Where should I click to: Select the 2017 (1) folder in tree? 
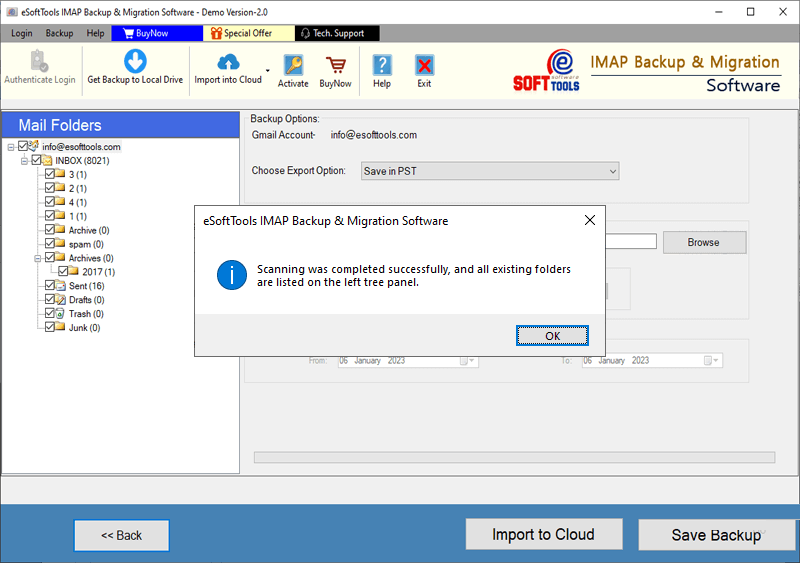click(98, 272)
